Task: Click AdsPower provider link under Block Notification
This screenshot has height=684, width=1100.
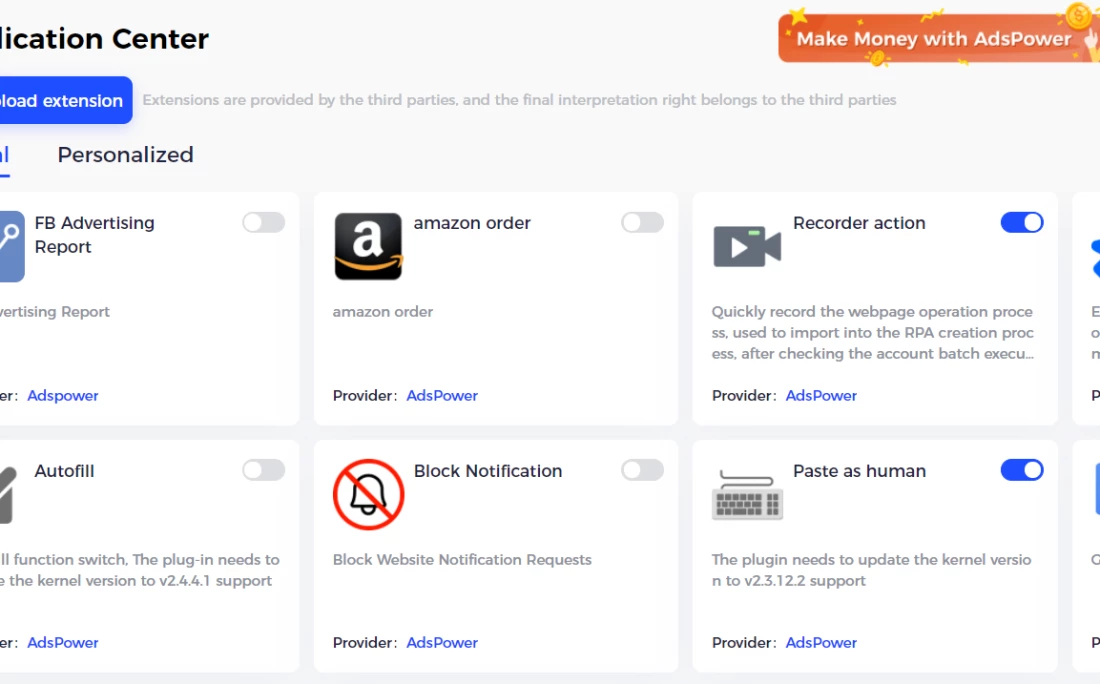Action: [442, 643]
